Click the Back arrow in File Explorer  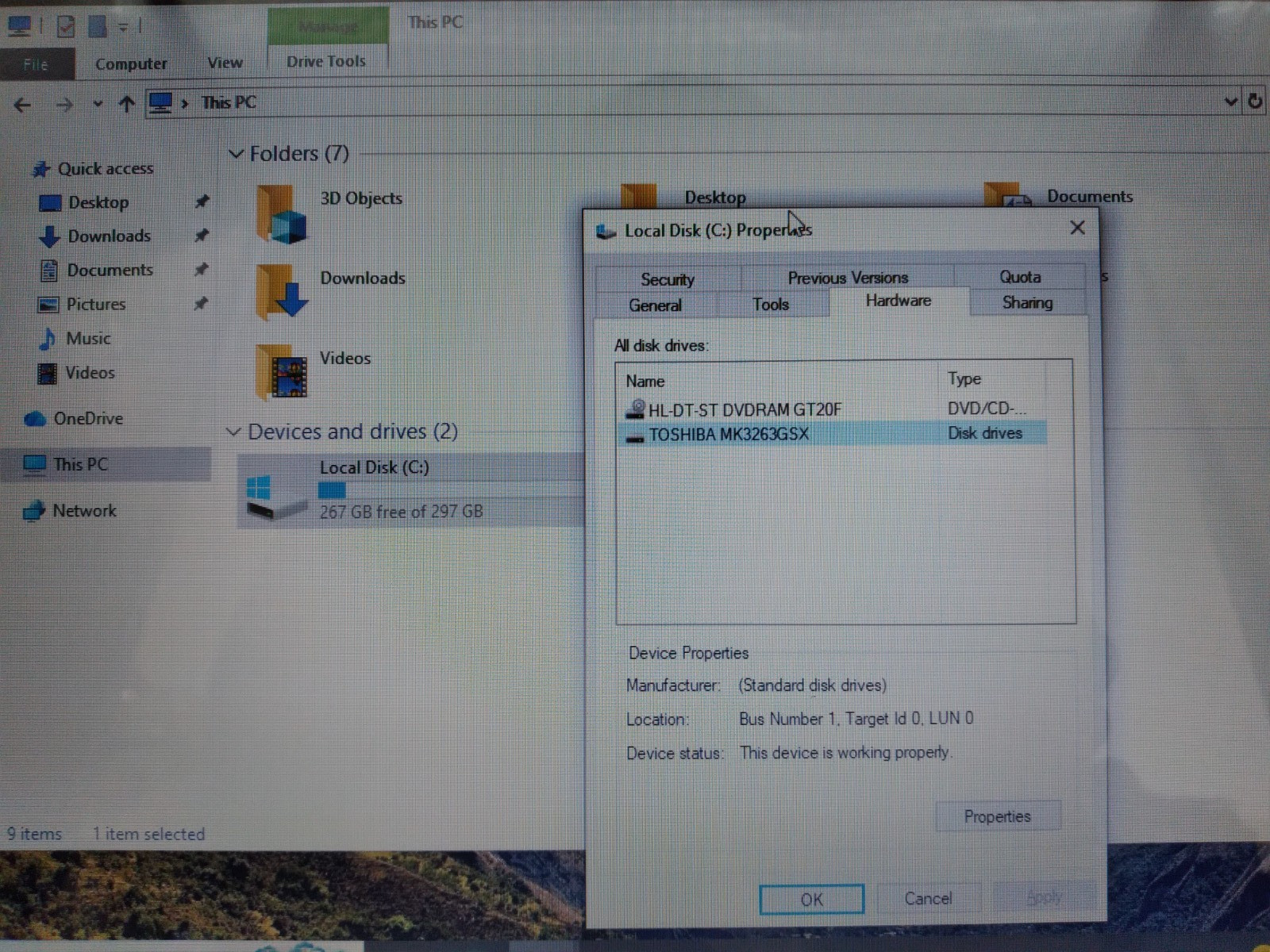(x=22, y=104)
